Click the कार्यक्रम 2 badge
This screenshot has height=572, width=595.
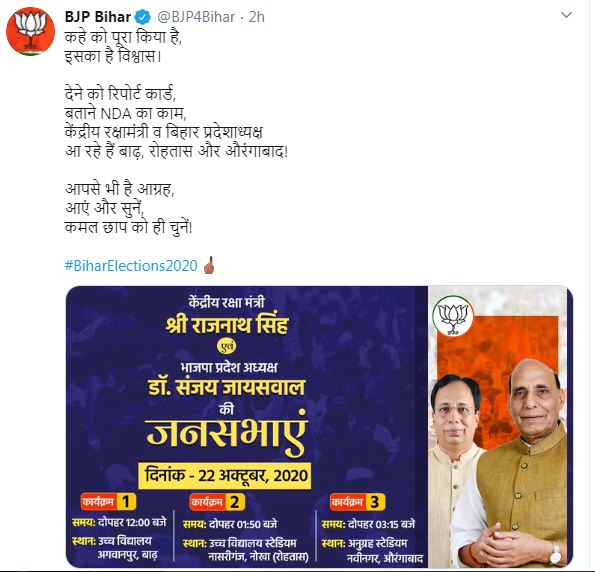[217, 502]
